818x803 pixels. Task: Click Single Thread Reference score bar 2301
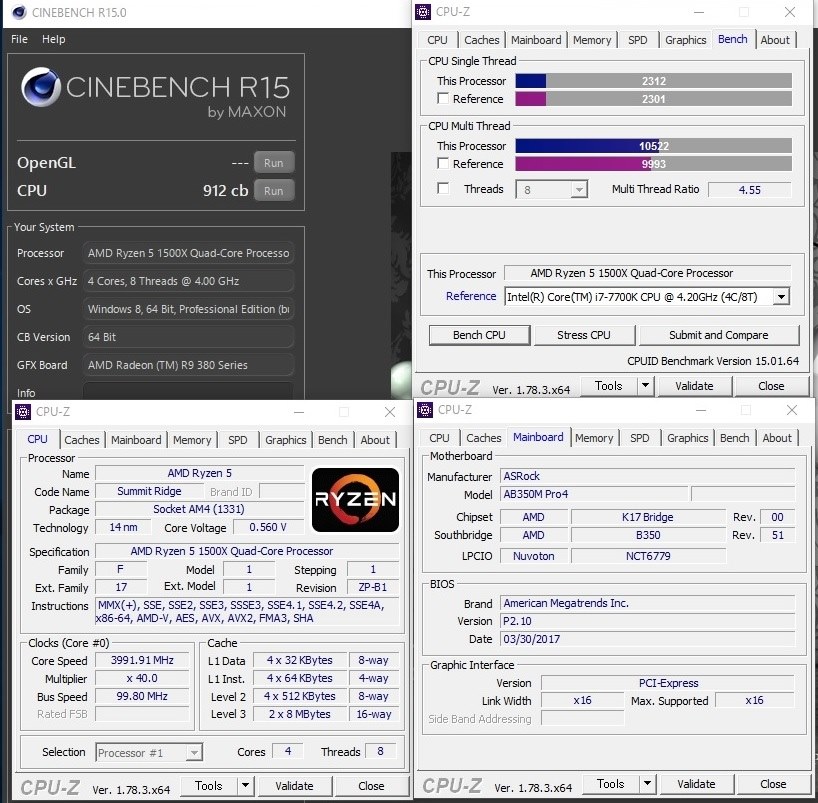click(654, 99)
